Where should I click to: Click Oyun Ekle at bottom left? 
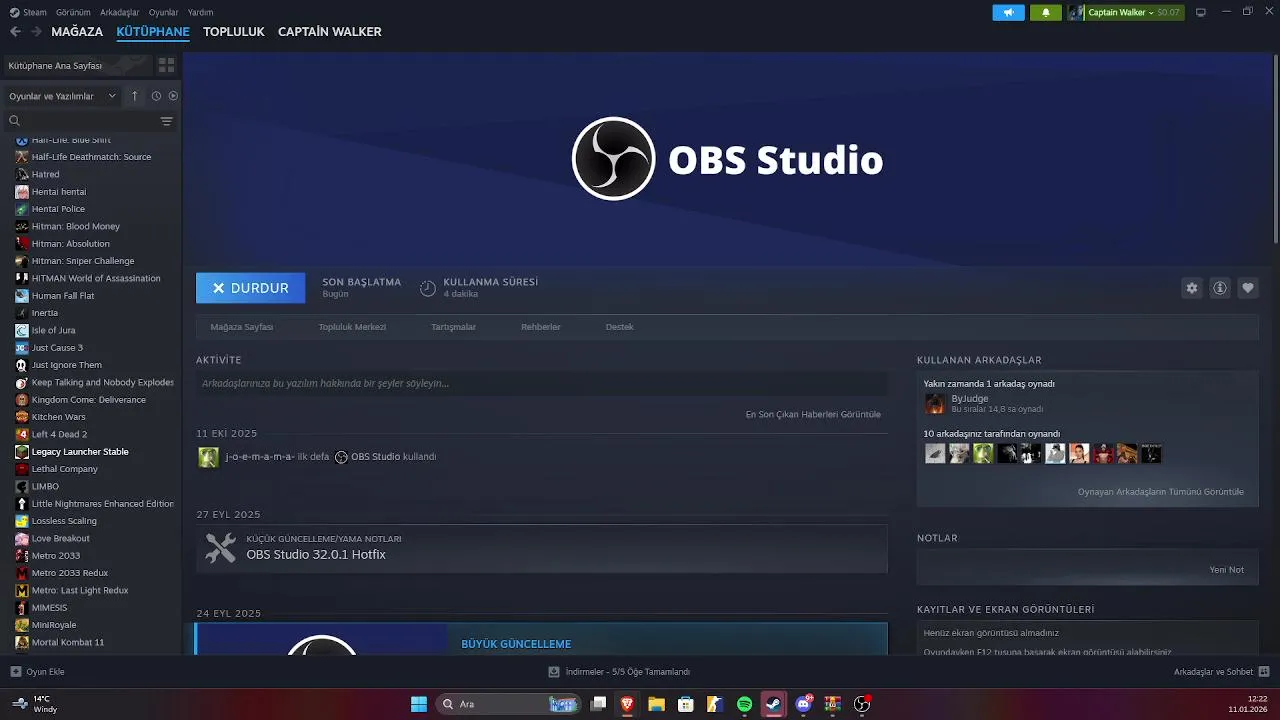[37, 672]
